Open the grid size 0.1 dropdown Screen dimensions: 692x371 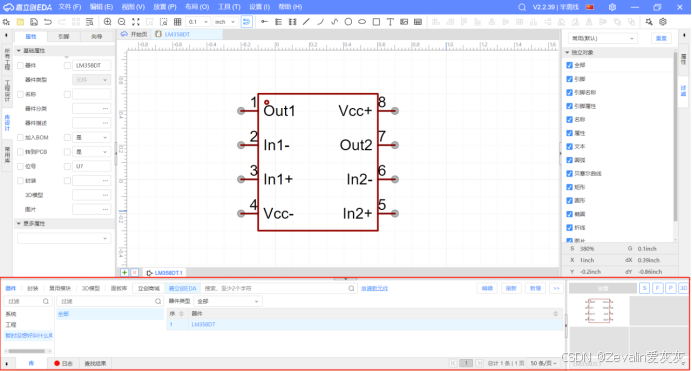[x=198, y=22]
